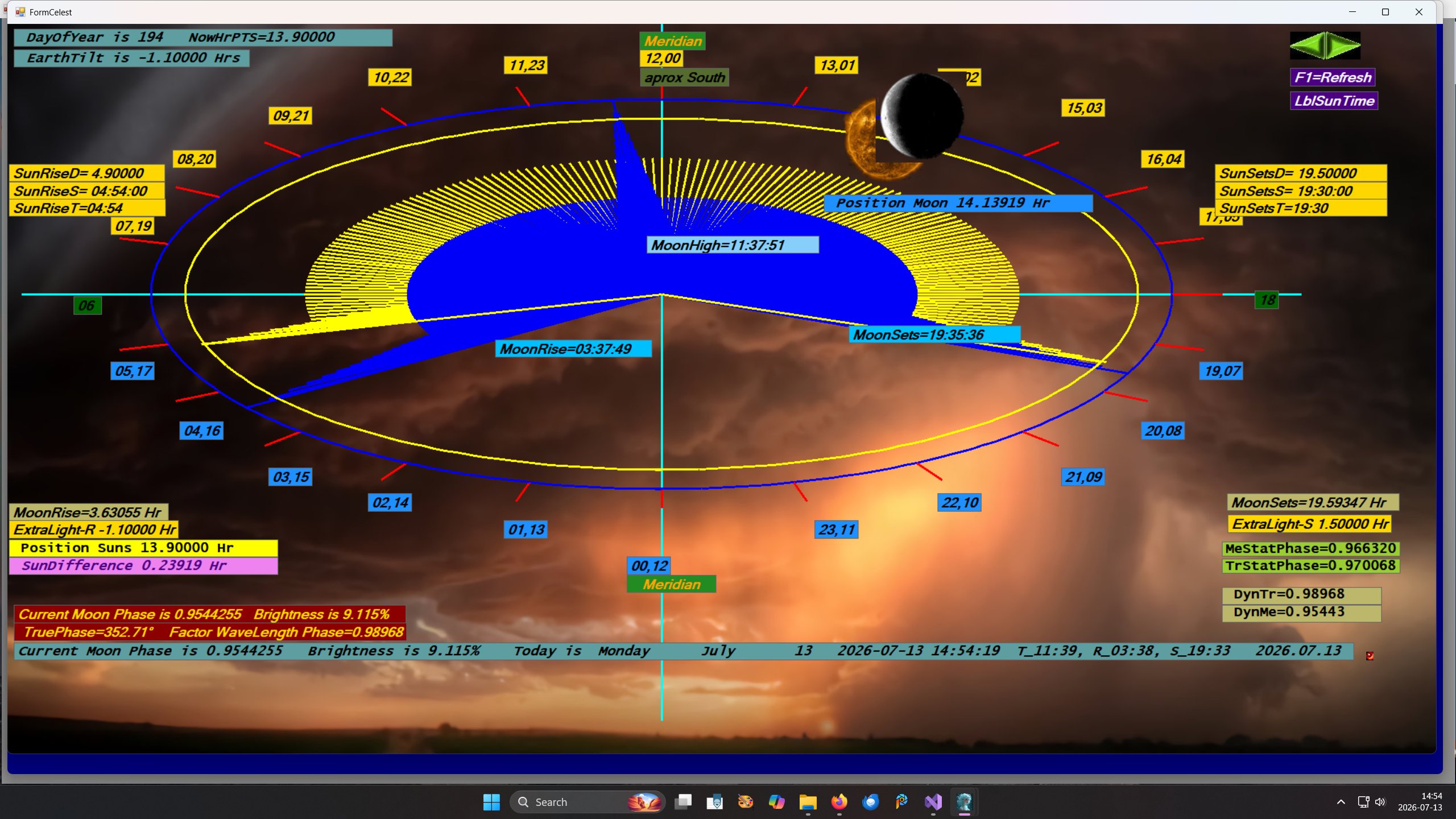Viewport: 1456px width, 819px height.
Task: Click 'SunSetsT=19:30' label
Action: pos(1301,208)
